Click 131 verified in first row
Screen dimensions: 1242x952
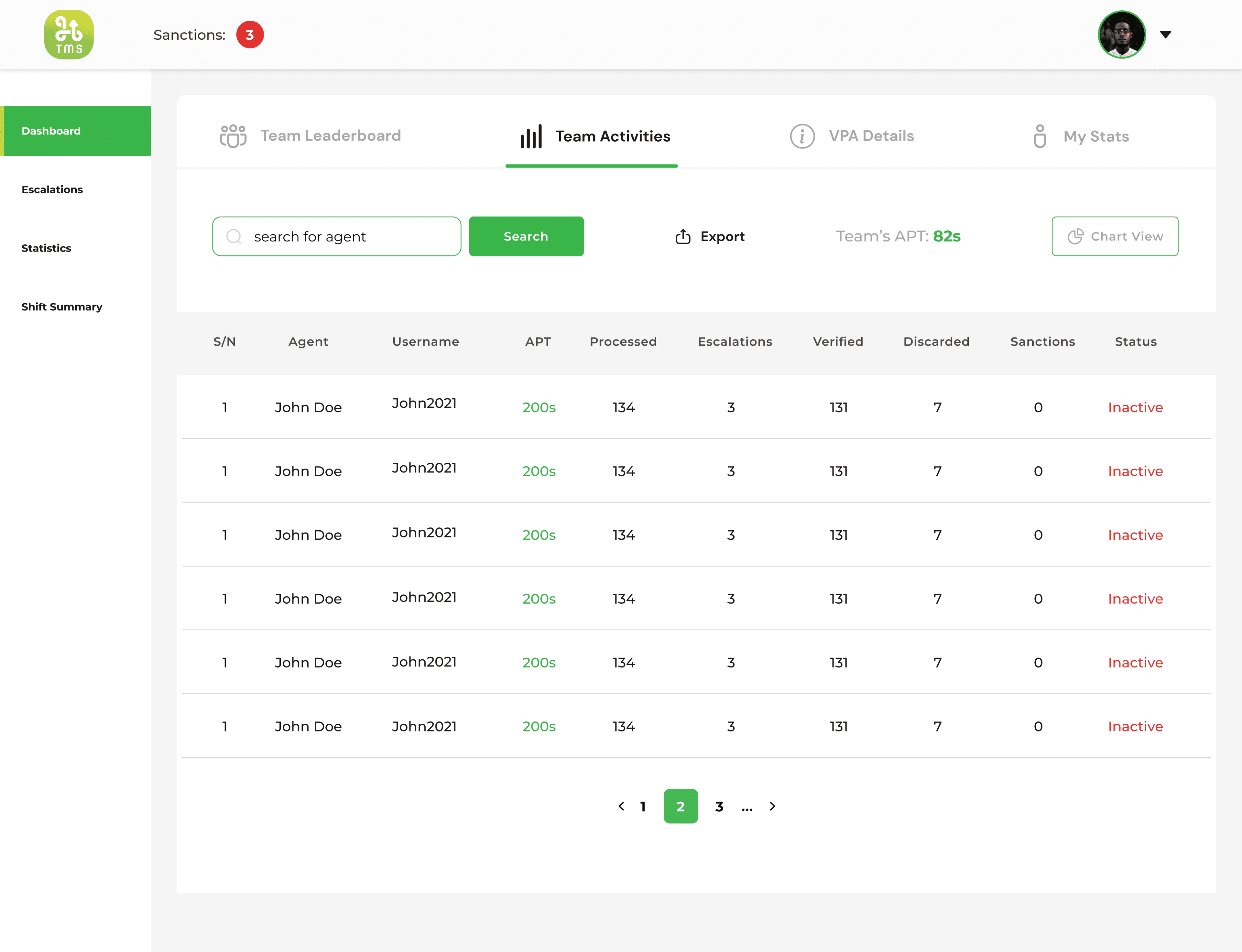pyautogui.click(x=838, y=407)
